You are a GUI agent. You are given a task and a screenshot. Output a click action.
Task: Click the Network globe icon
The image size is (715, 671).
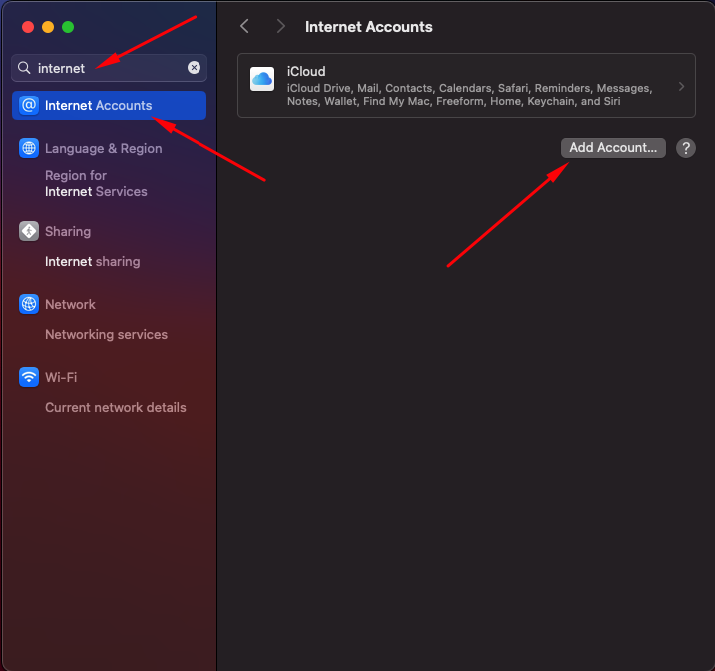click(x=29, y=304)
